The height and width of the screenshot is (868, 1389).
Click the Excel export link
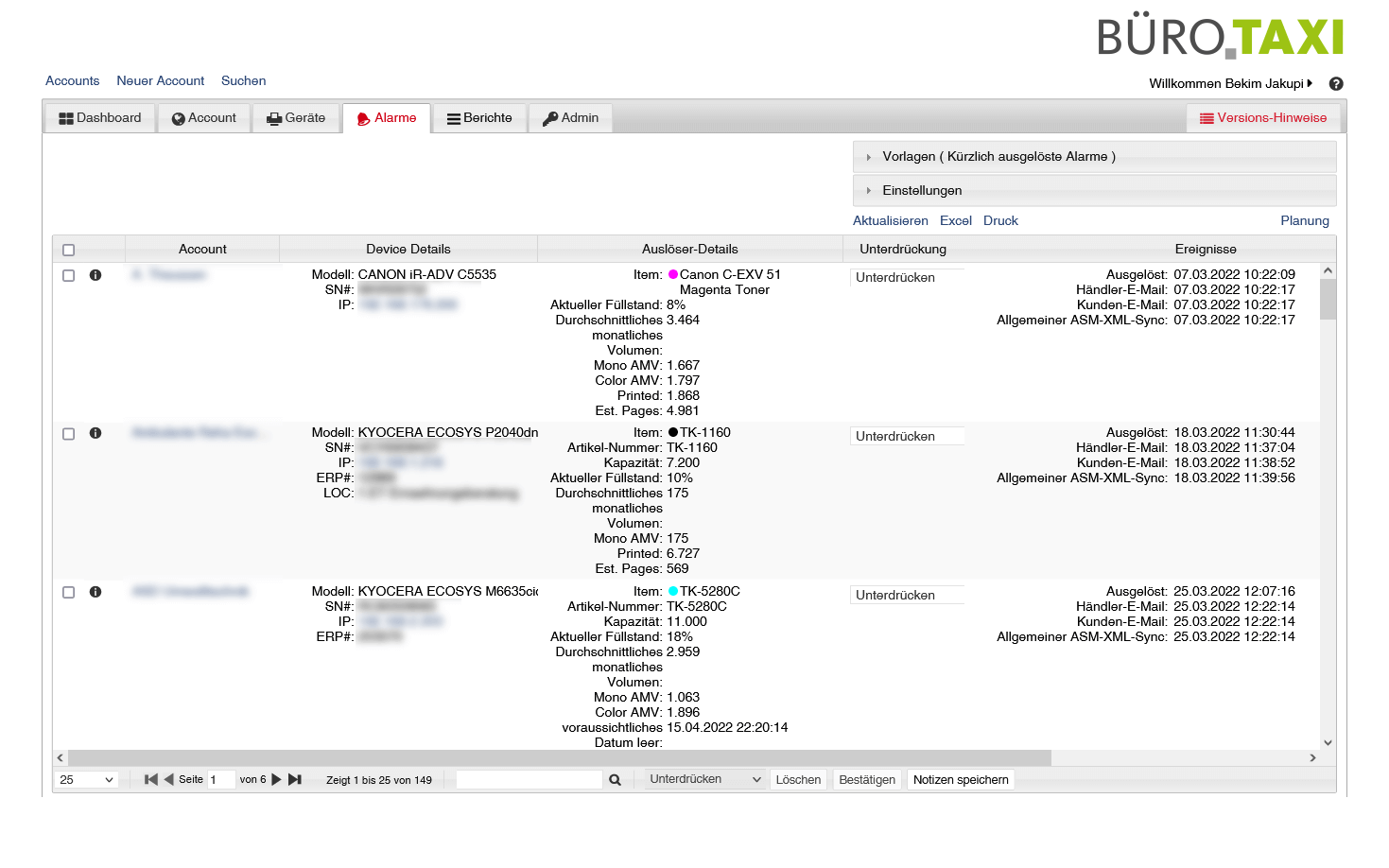coord(955,220)
